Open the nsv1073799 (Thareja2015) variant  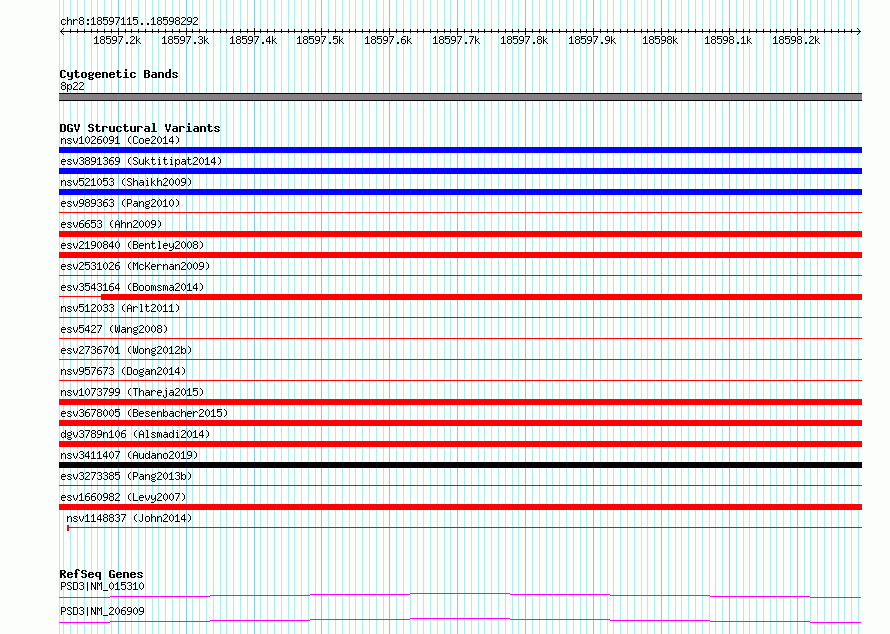(132, 392)
